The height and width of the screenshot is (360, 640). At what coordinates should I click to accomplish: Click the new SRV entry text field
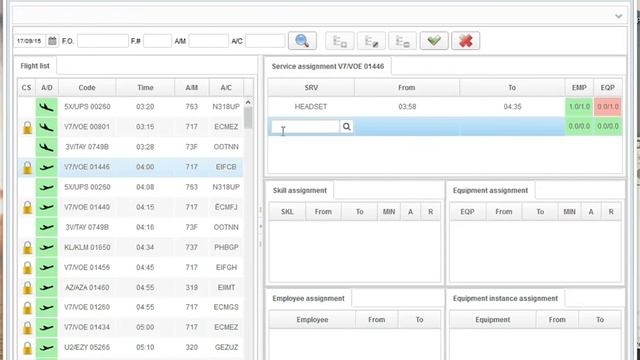[305, 127]
